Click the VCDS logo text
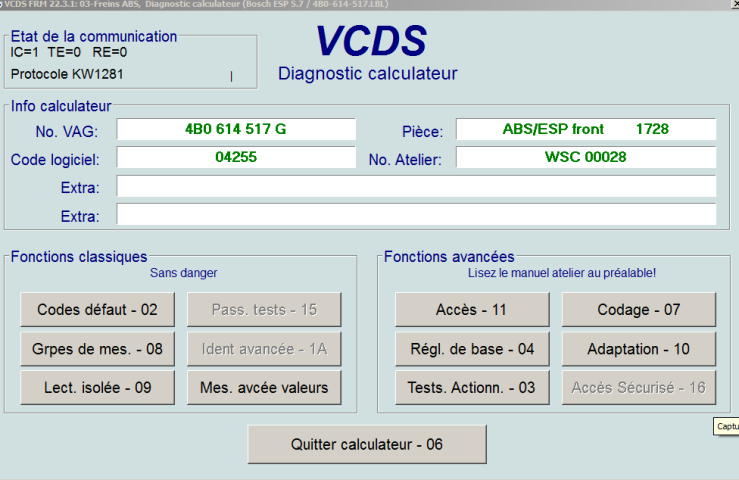Image resolution: width=739 pixels, height=480 pixels. tap(371, 41)
